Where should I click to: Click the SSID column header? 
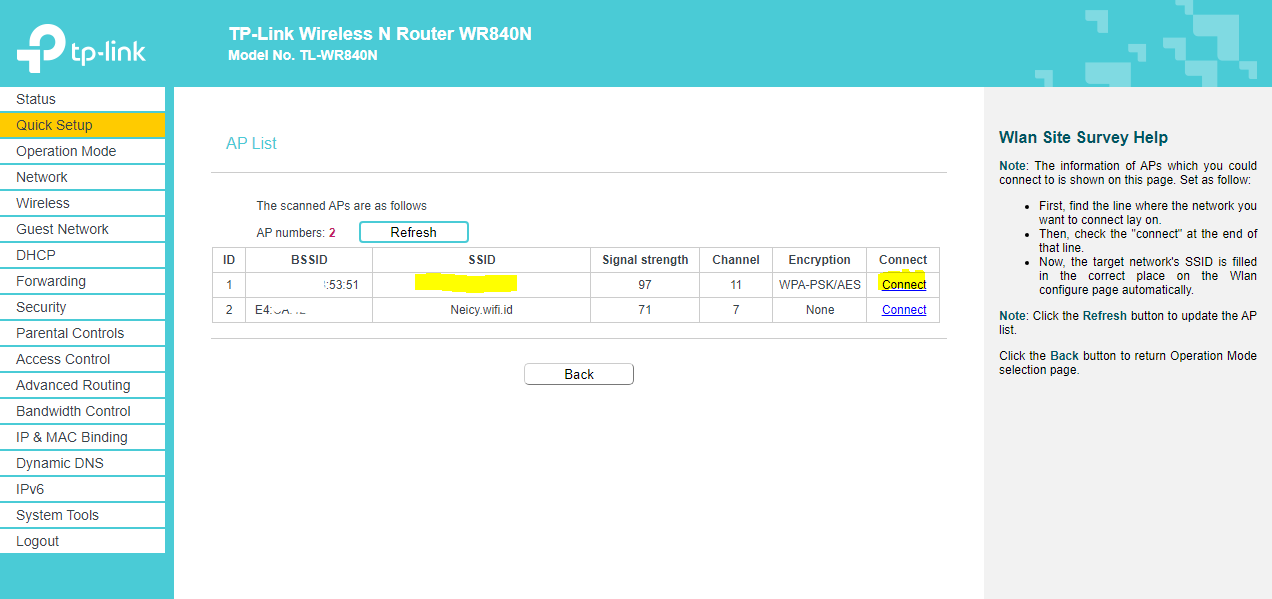(482, 260)
